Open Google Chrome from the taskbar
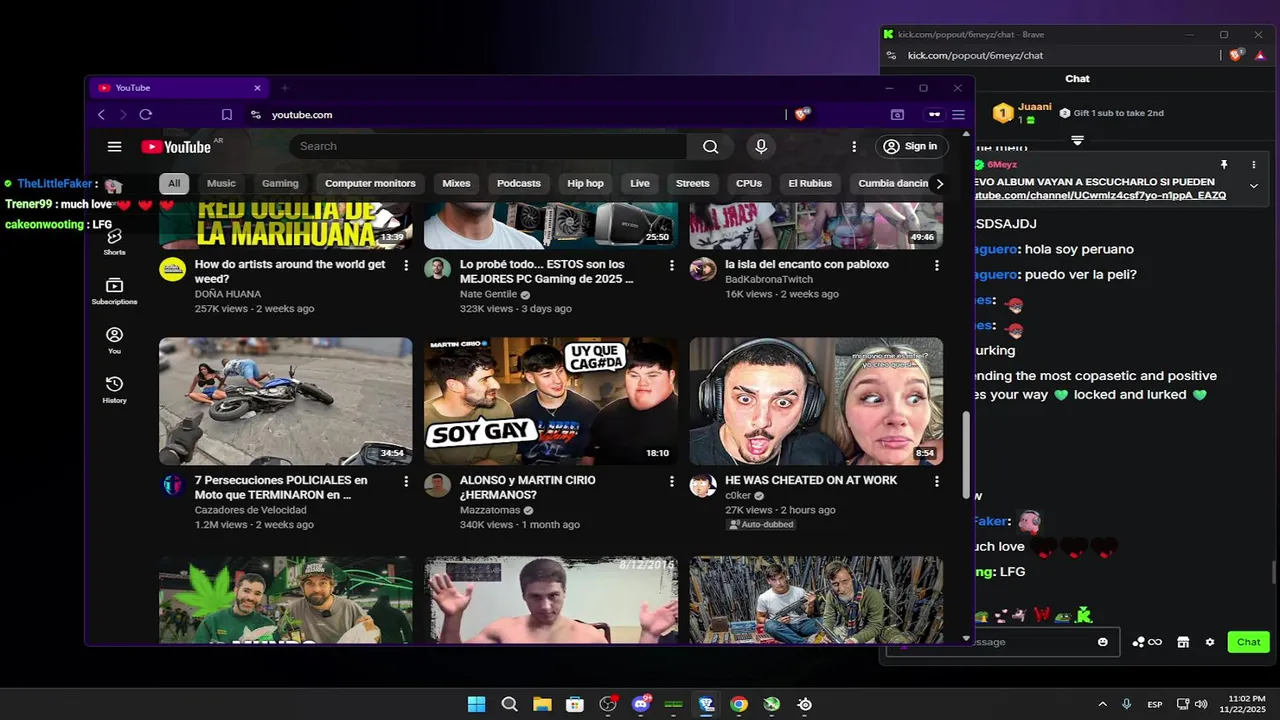 (739, 704)
